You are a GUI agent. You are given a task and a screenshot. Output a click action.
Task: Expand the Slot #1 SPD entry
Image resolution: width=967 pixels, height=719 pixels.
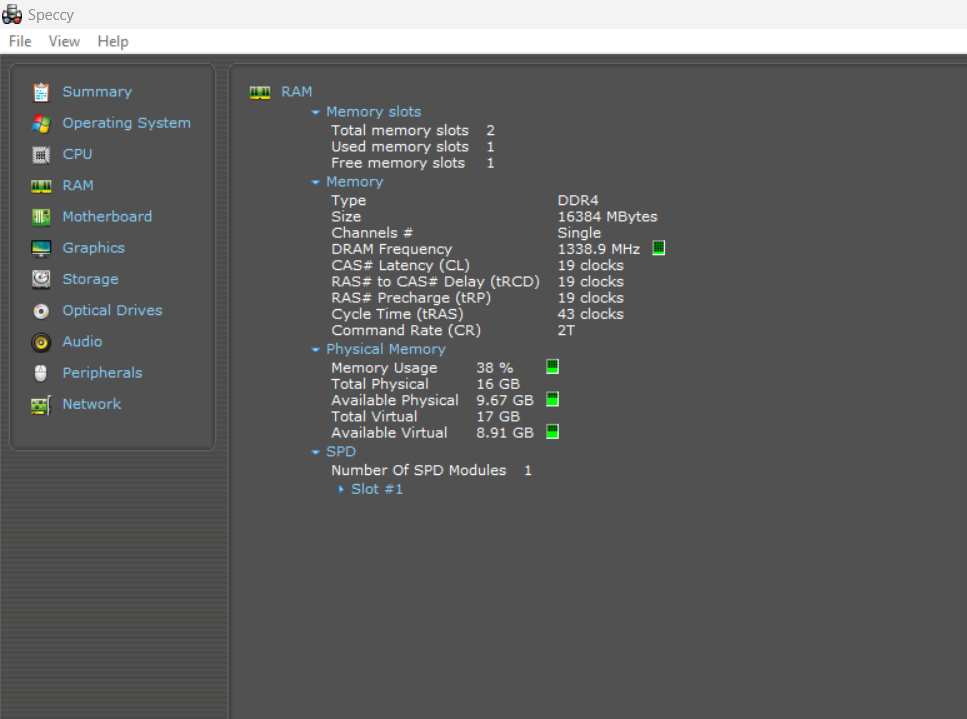point(376,489)
